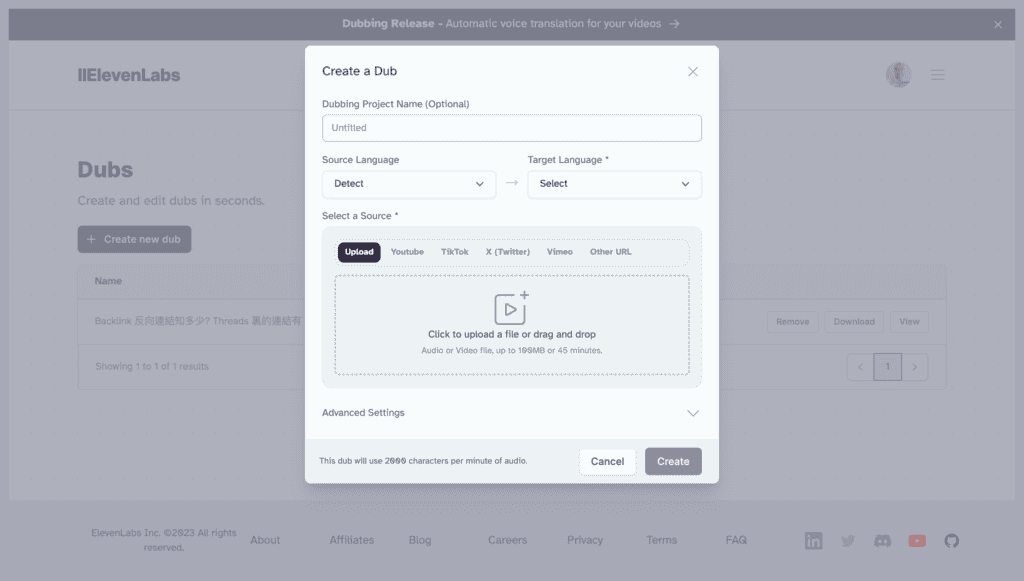Go to the previous results page
The height and width of the screenshot is (581, 1024).
860,367
